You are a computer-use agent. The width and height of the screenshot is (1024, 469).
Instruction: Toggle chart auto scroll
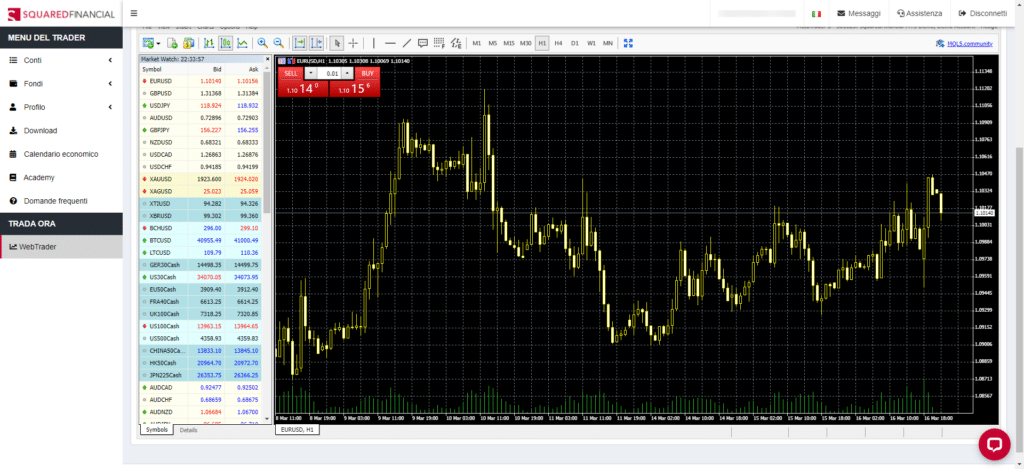pyautogui.click(x=300, y=43)
